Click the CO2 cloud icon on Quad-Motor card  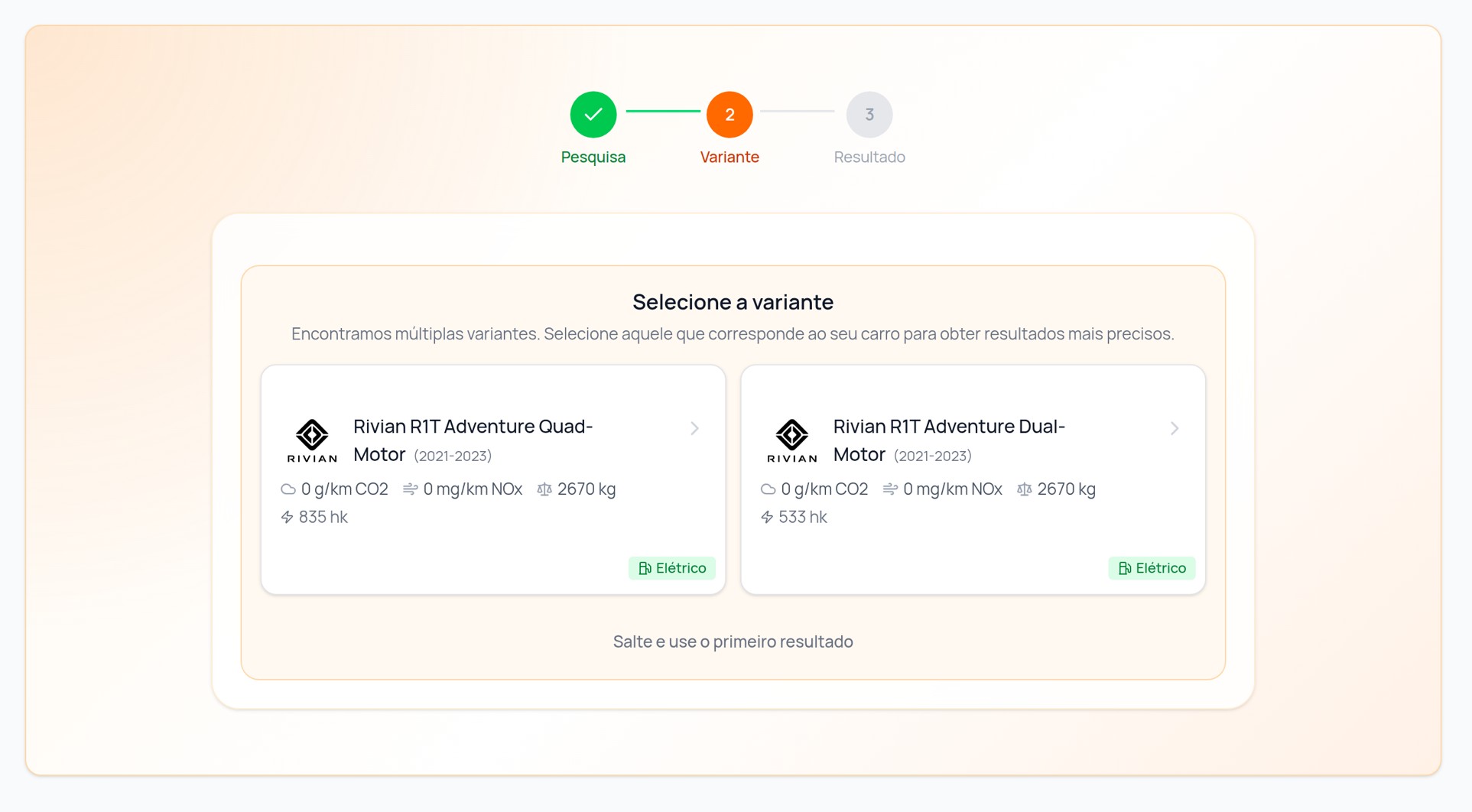tap(288, 489)
